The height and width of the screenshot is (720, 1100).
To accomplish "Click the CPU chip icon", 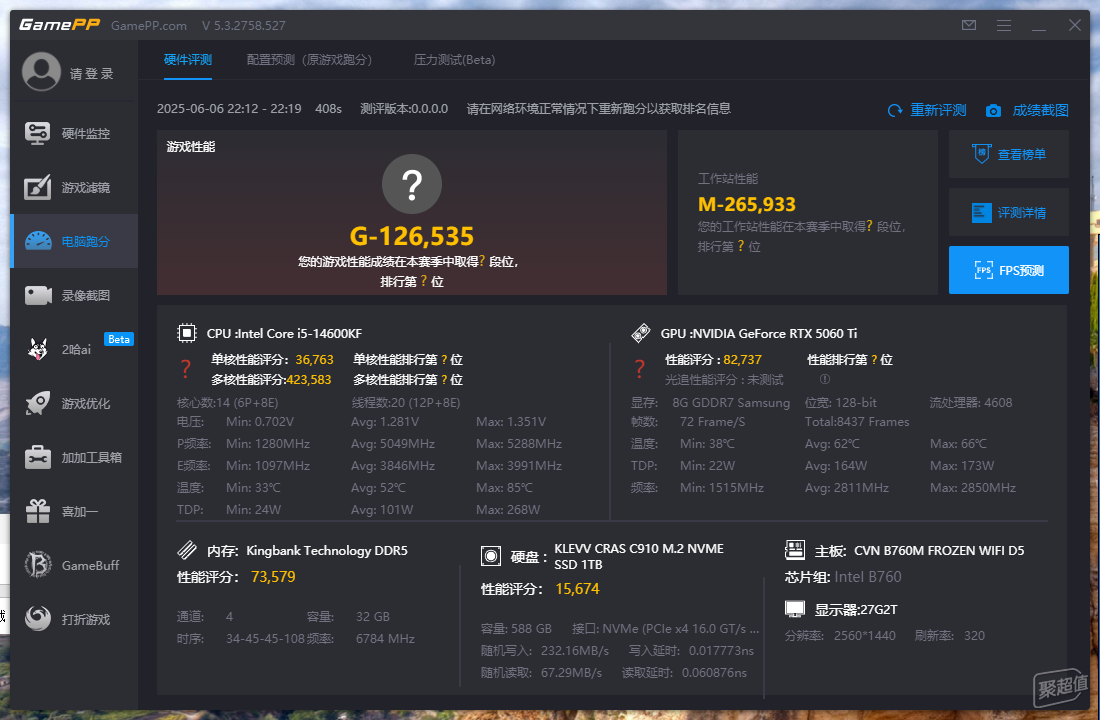I will pyautogui.click(x=187, y=333).
